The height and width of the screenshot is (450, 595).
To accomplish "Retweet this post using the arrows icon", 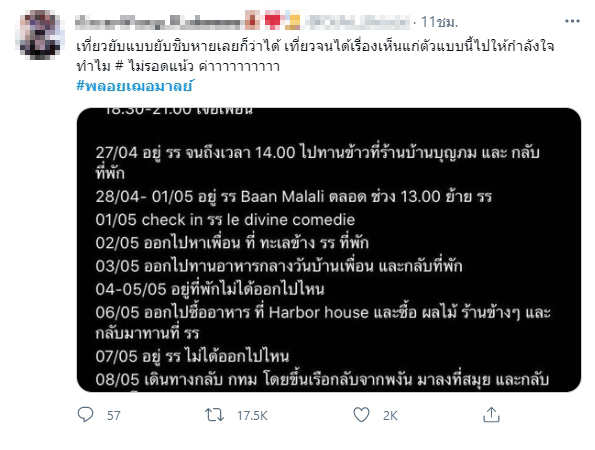I will point(214,415).
